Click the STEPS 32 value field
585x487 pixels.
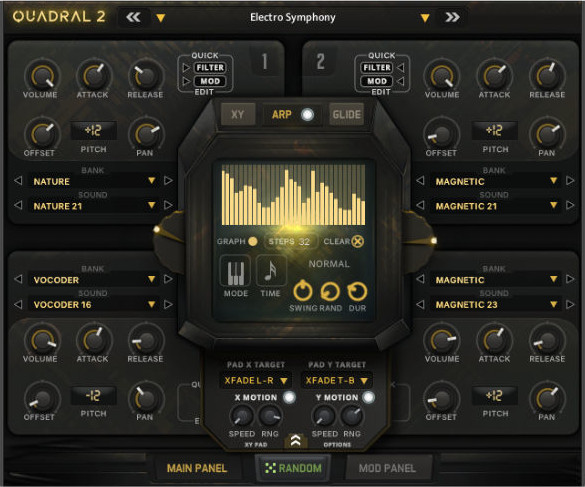coord(290,241)
